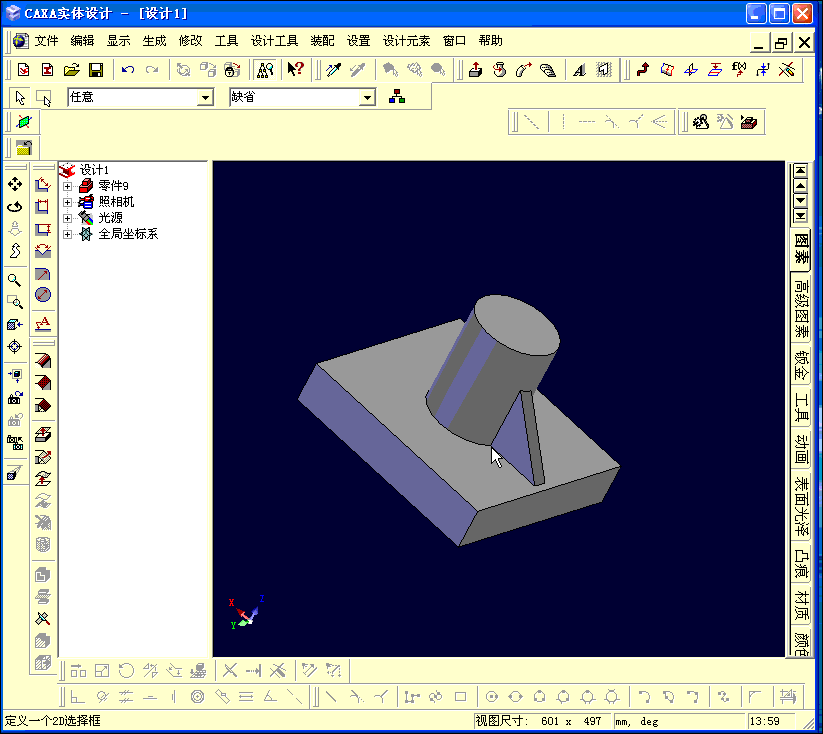Viewport: 823px width, 734px height.
Task: Jump to first catalog tab with top arrow
Action: pos(800,171)
